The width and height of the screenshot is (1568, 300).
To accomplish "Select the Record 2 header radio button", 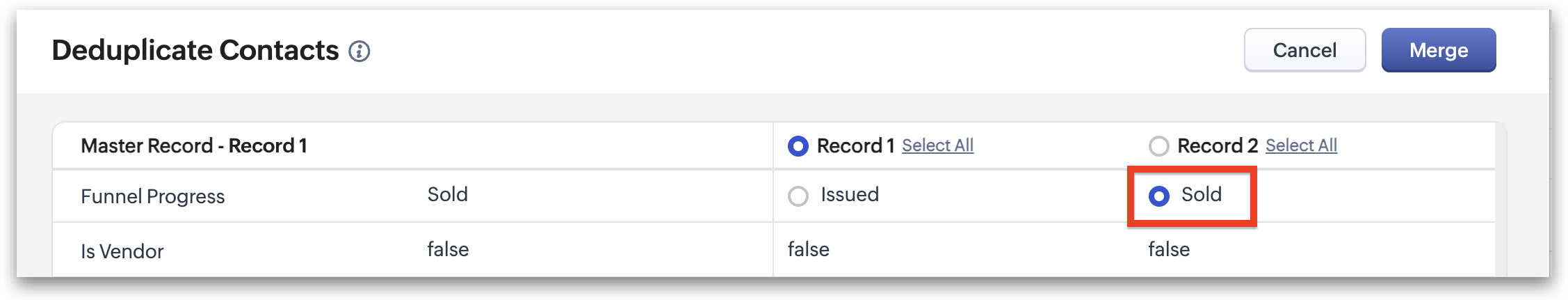I will (1158, 146).
